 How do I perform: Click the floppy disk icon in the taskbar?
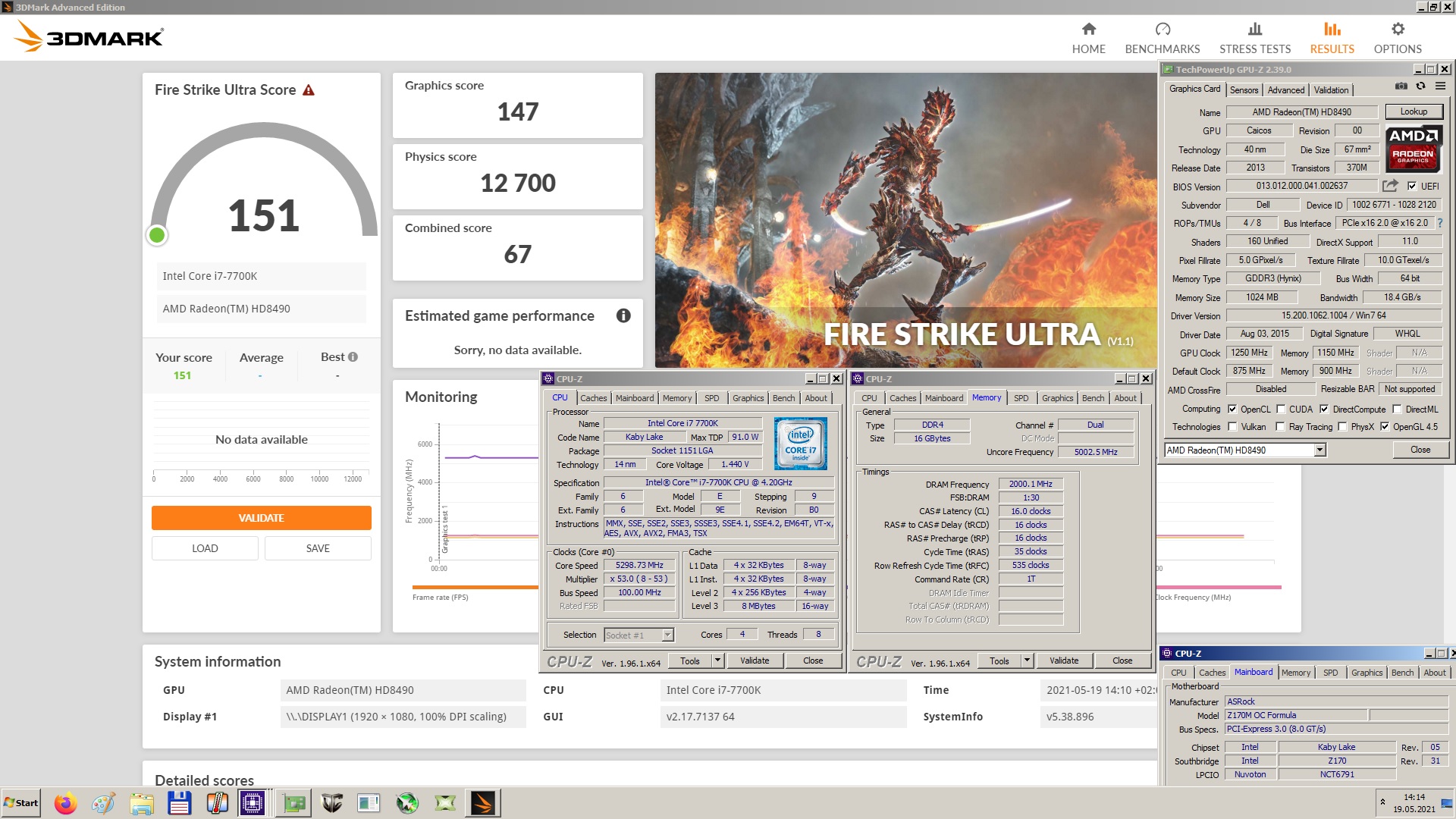point(180,802)
